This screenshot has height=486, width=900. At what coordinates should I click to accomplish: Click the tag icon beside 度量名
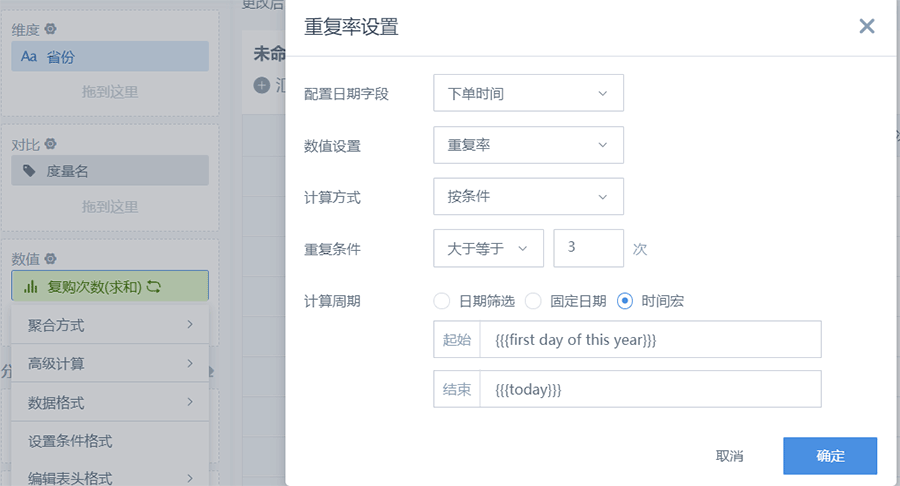pos(29,170)
